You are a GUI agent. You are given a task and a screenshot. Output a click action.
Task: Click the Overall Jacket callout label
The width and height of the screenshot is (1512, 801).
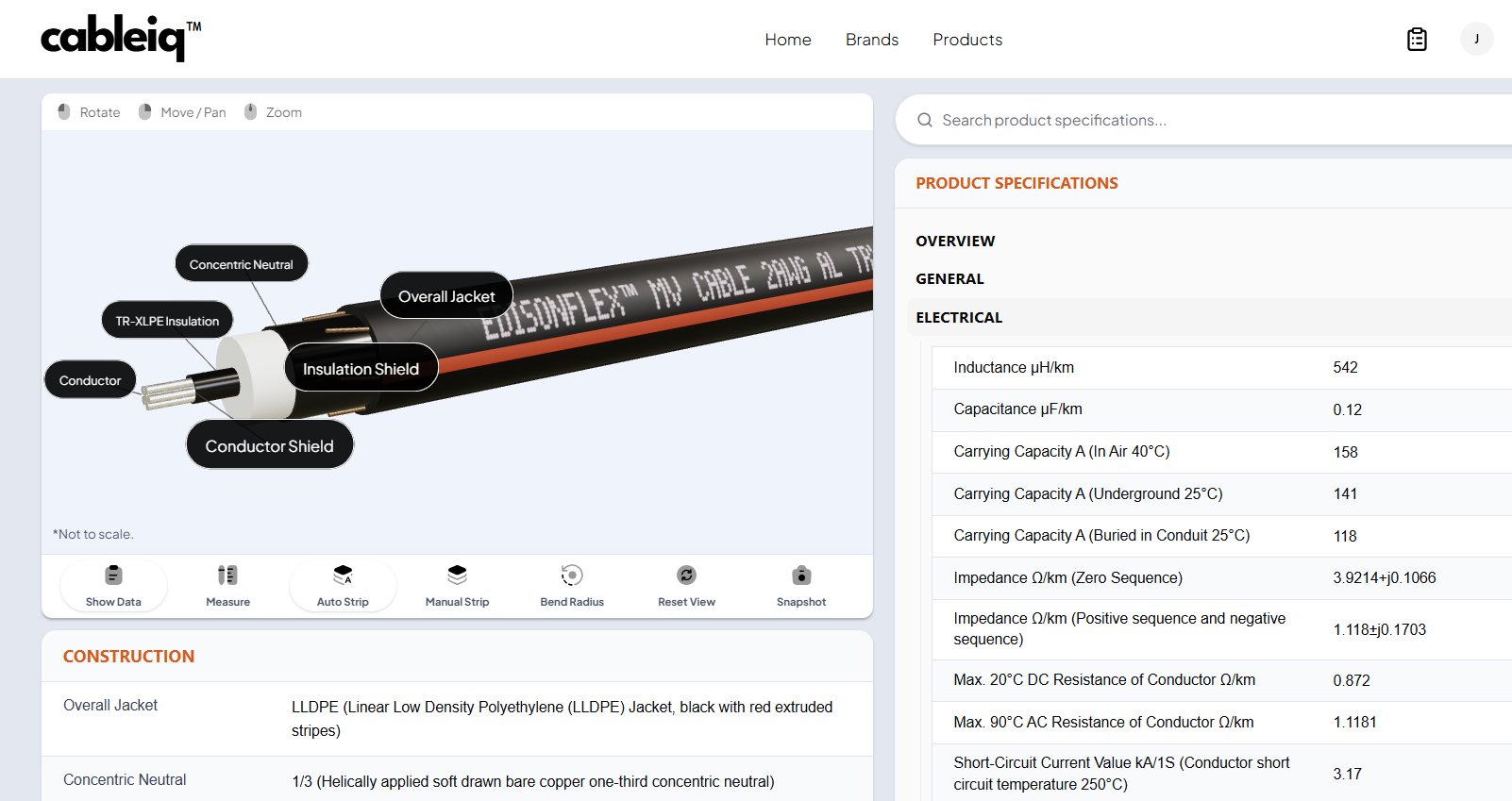446,295
